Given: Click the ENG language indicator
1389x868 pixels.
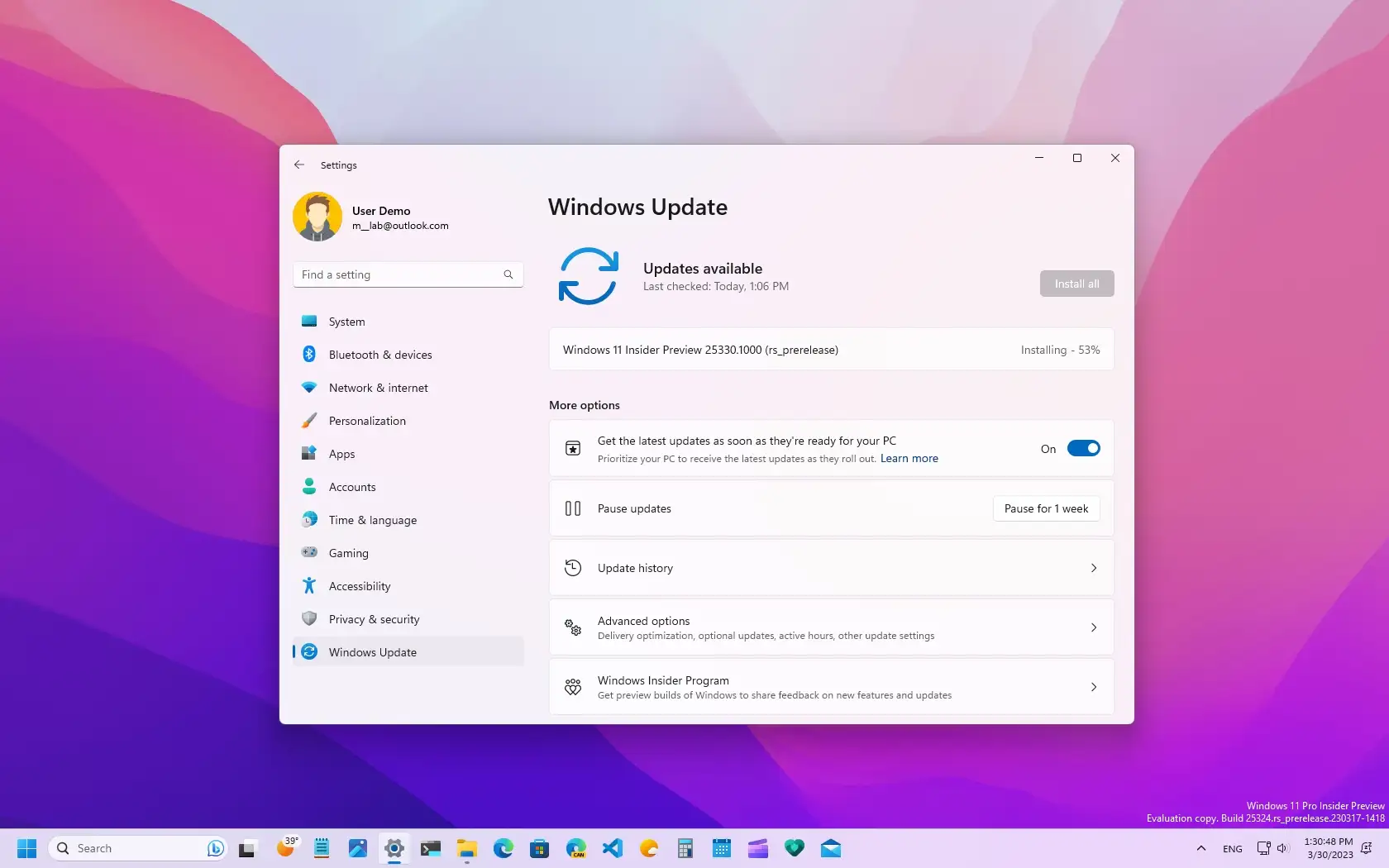Looking at the screenshot, I should [1233, 849].
